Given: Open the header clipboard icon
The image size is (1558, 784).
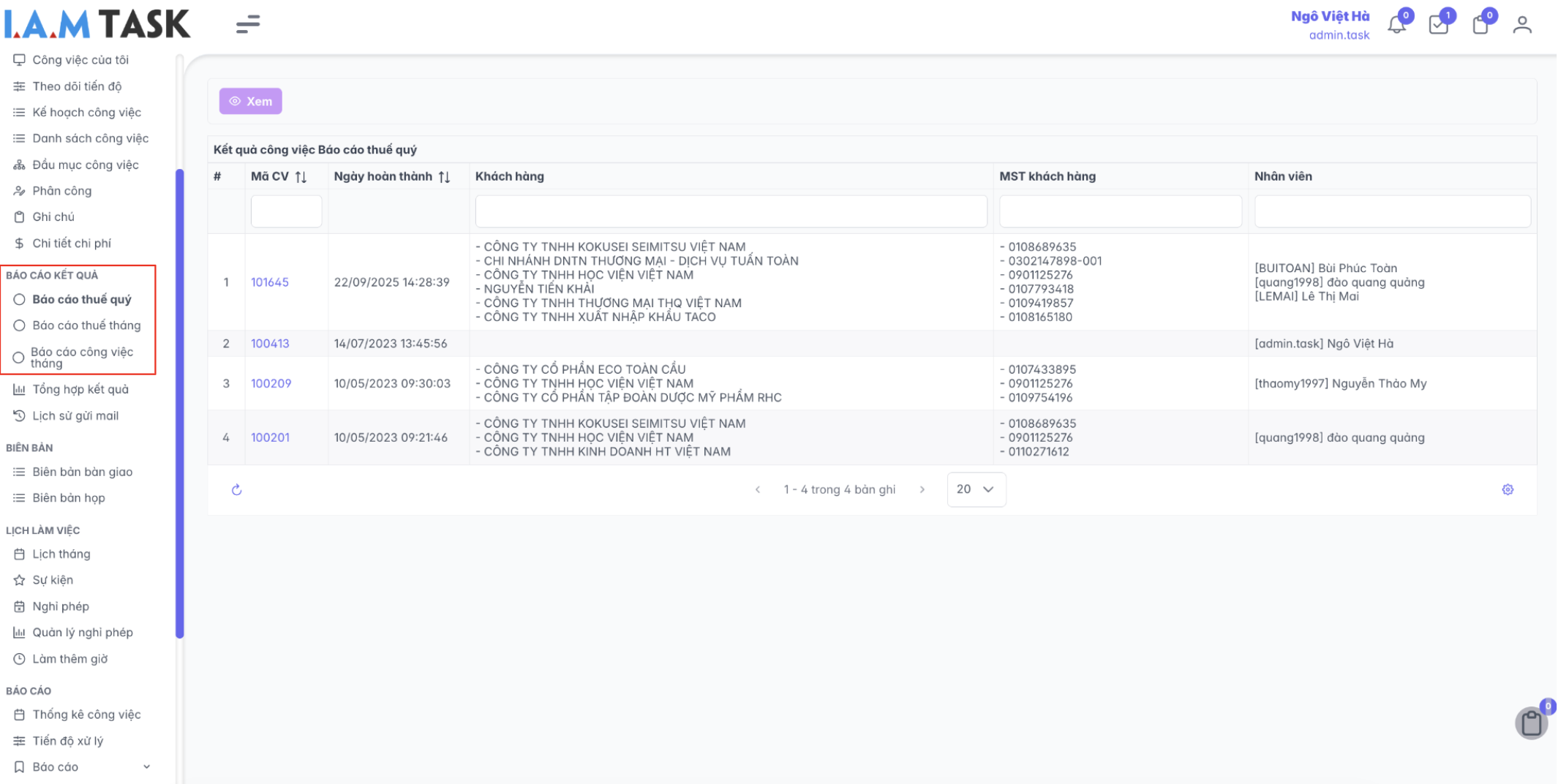Looking at the screenshot, I should pyautogui.click(x=1480, y=25).
